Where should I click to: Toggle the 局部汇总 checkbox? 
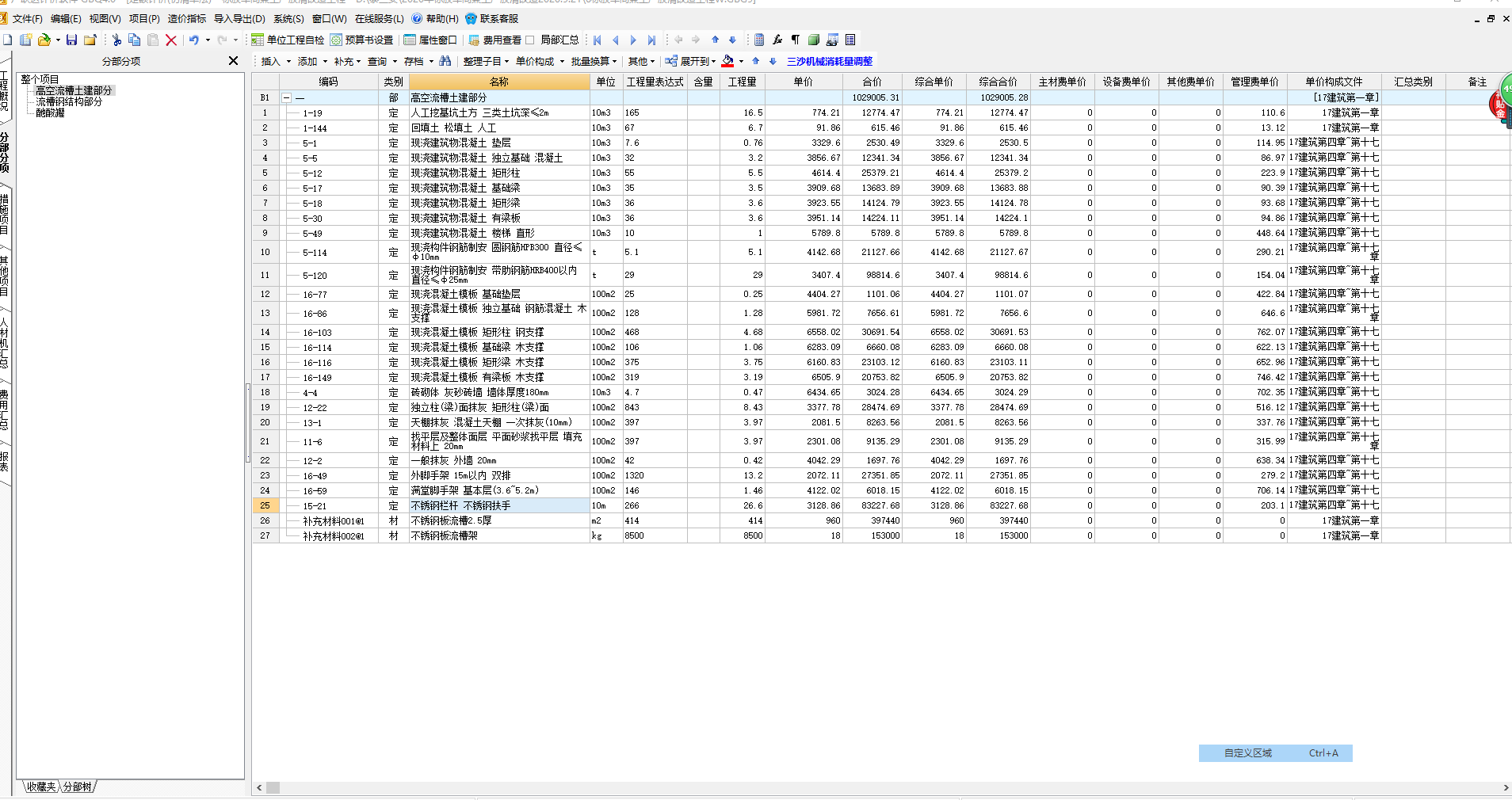point(530,40)
